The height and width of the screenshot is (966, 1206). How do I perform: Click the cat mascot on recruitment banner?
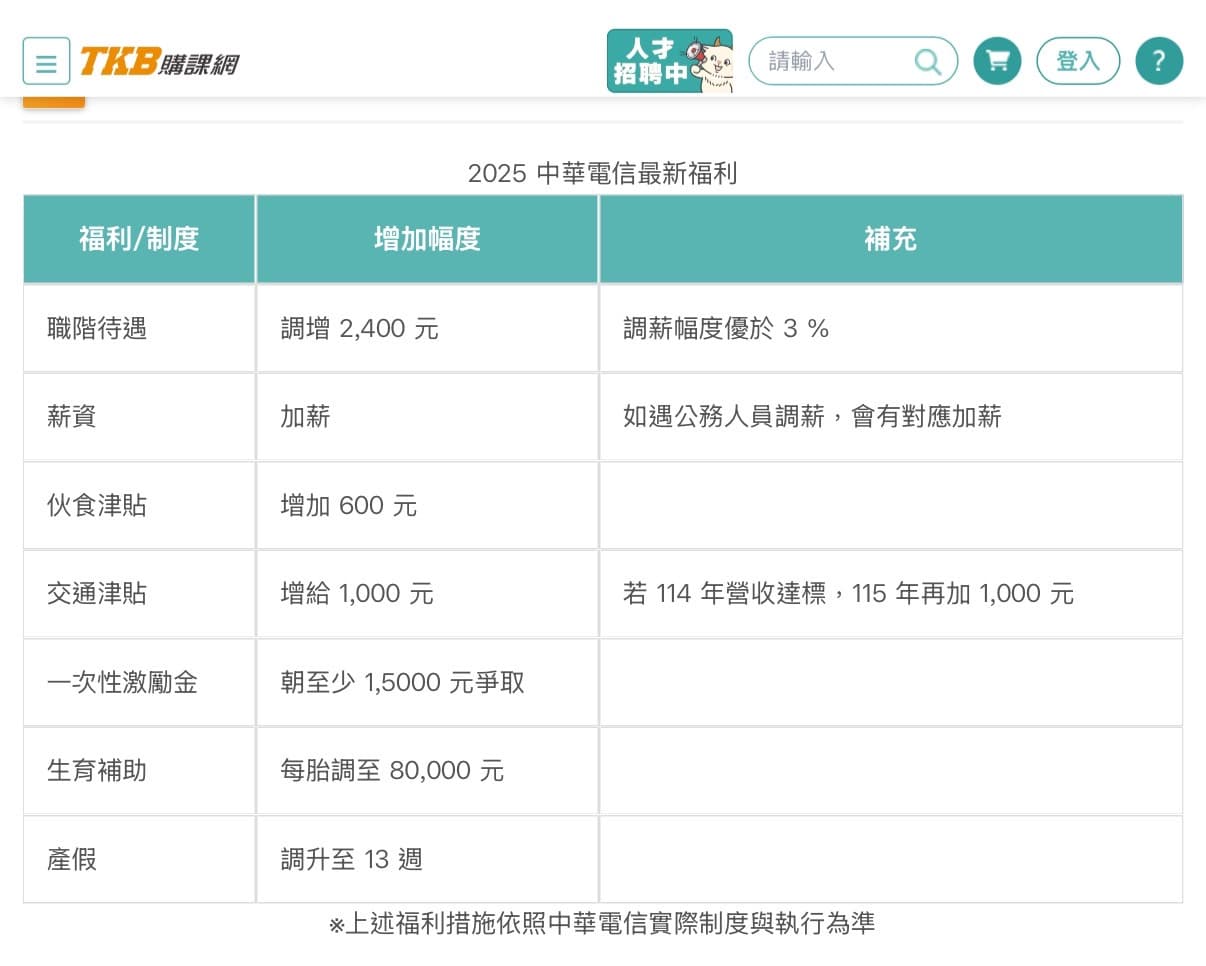click(x=713, y=63)
